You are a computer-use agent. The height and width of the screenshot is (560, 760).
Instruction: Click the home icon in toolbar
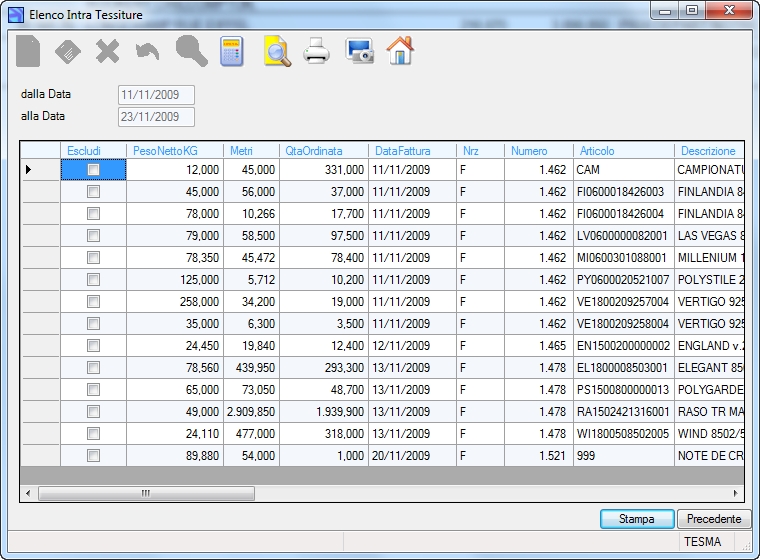tap(400, 51)
